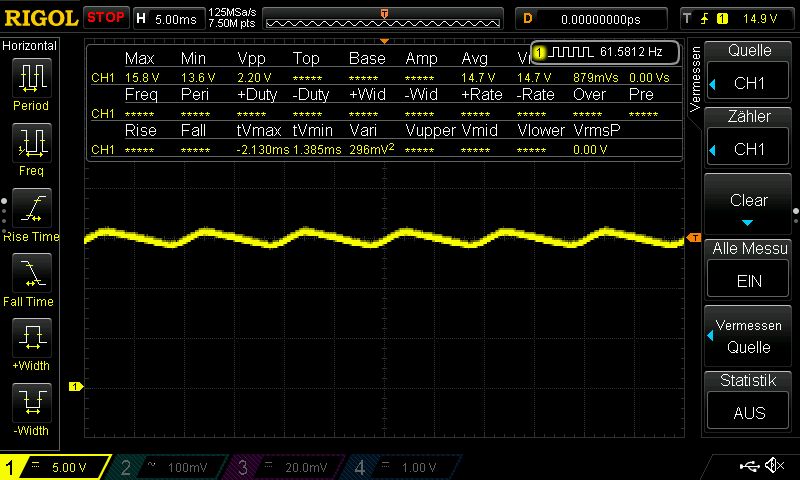Select the Rise Time measurement icon
The height and width of the screenshot is (480, 800).
[31, 208]
